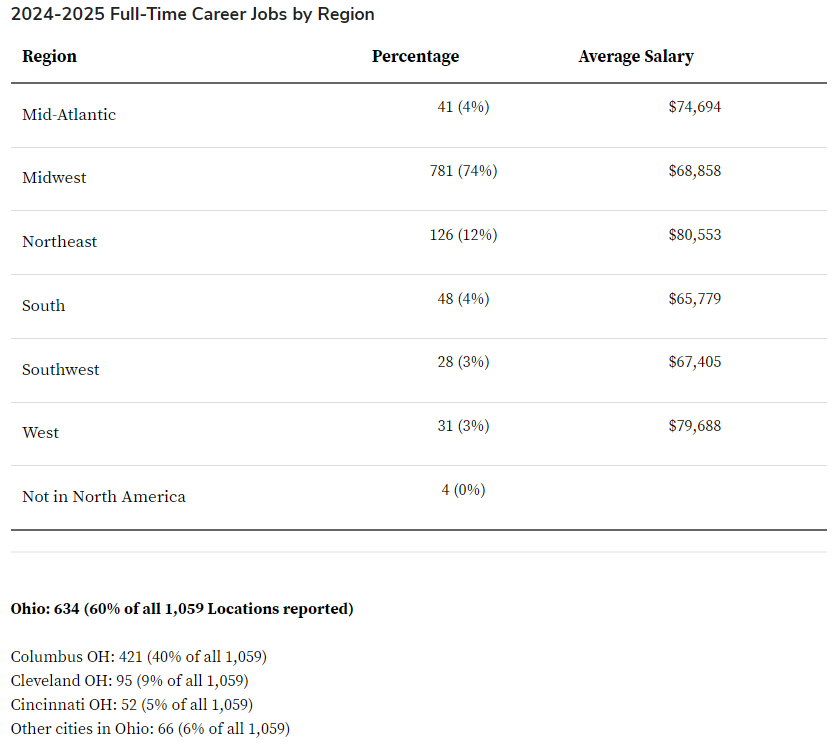Click Northeast average salary $80,553
Screen dimensions: 836x748
pyautogui.click(x=695, y=235)
